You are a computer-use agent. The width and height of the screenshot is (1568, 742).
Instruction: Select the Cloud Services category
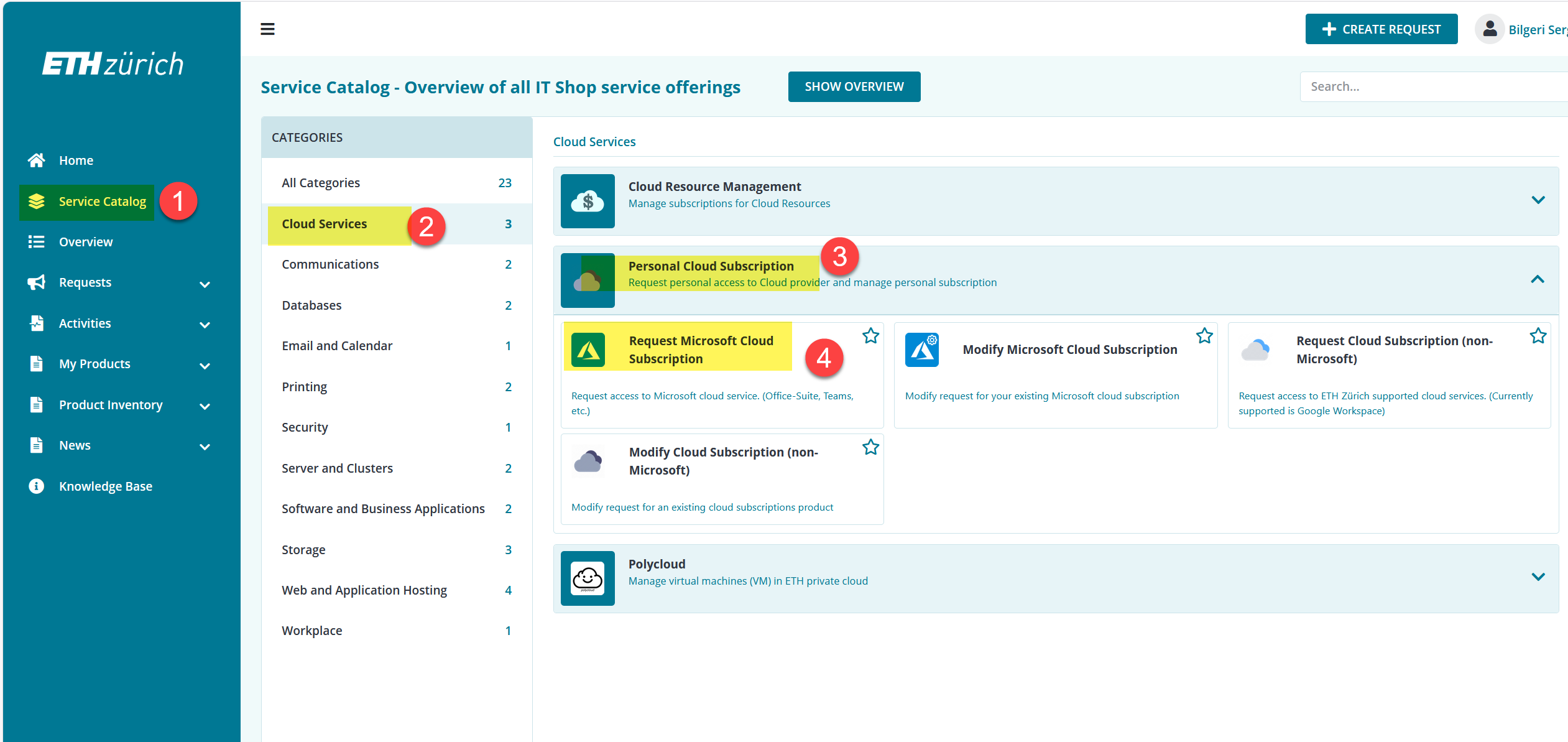click(397, 224)
